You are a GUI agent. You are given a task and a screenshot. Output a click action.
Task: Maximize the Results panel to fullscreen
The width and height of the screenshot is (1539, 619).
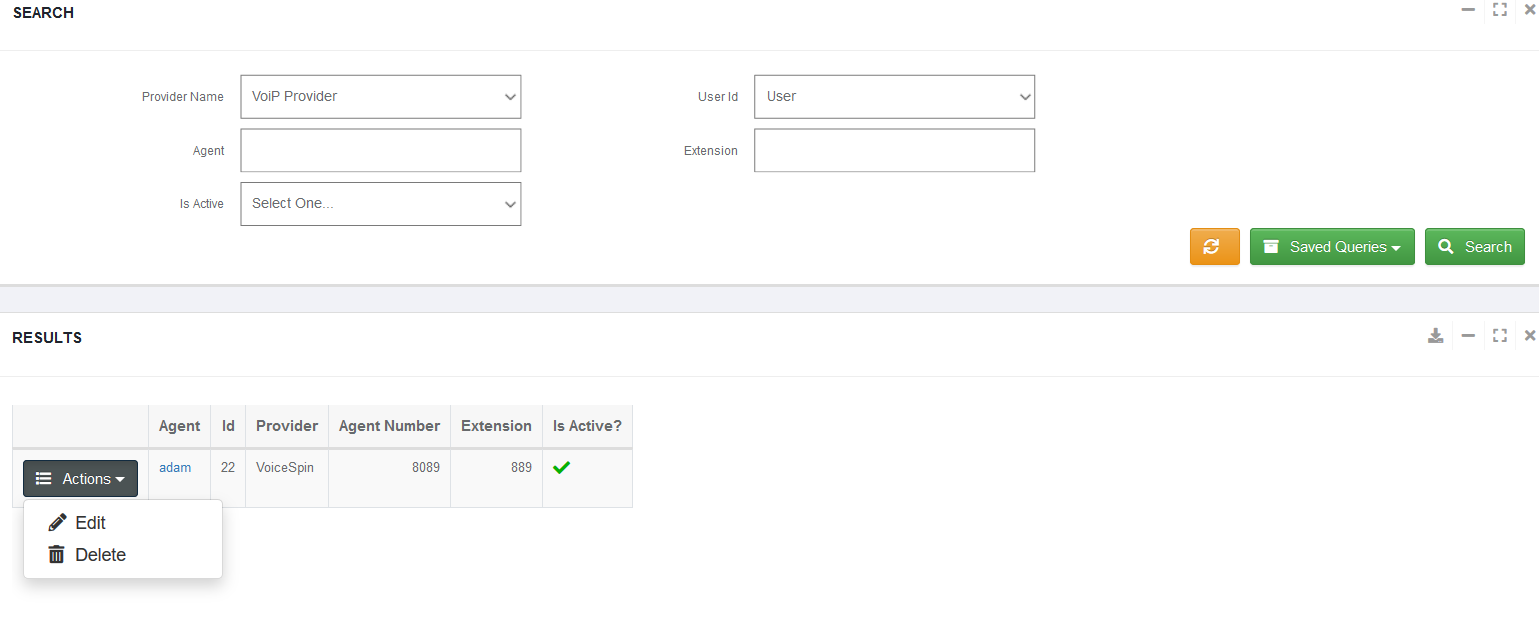[1499, 336]
